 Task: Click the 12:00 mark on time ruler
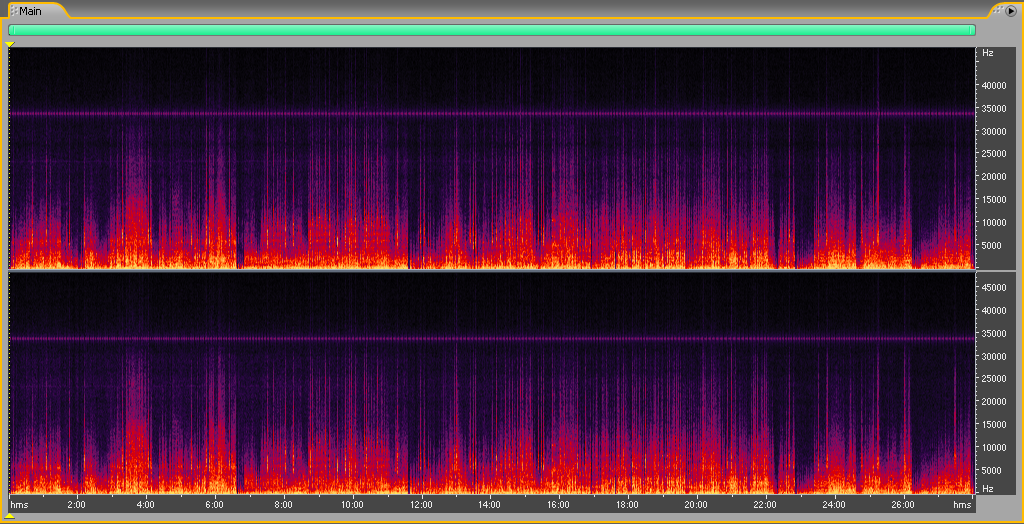coord(421,504)
